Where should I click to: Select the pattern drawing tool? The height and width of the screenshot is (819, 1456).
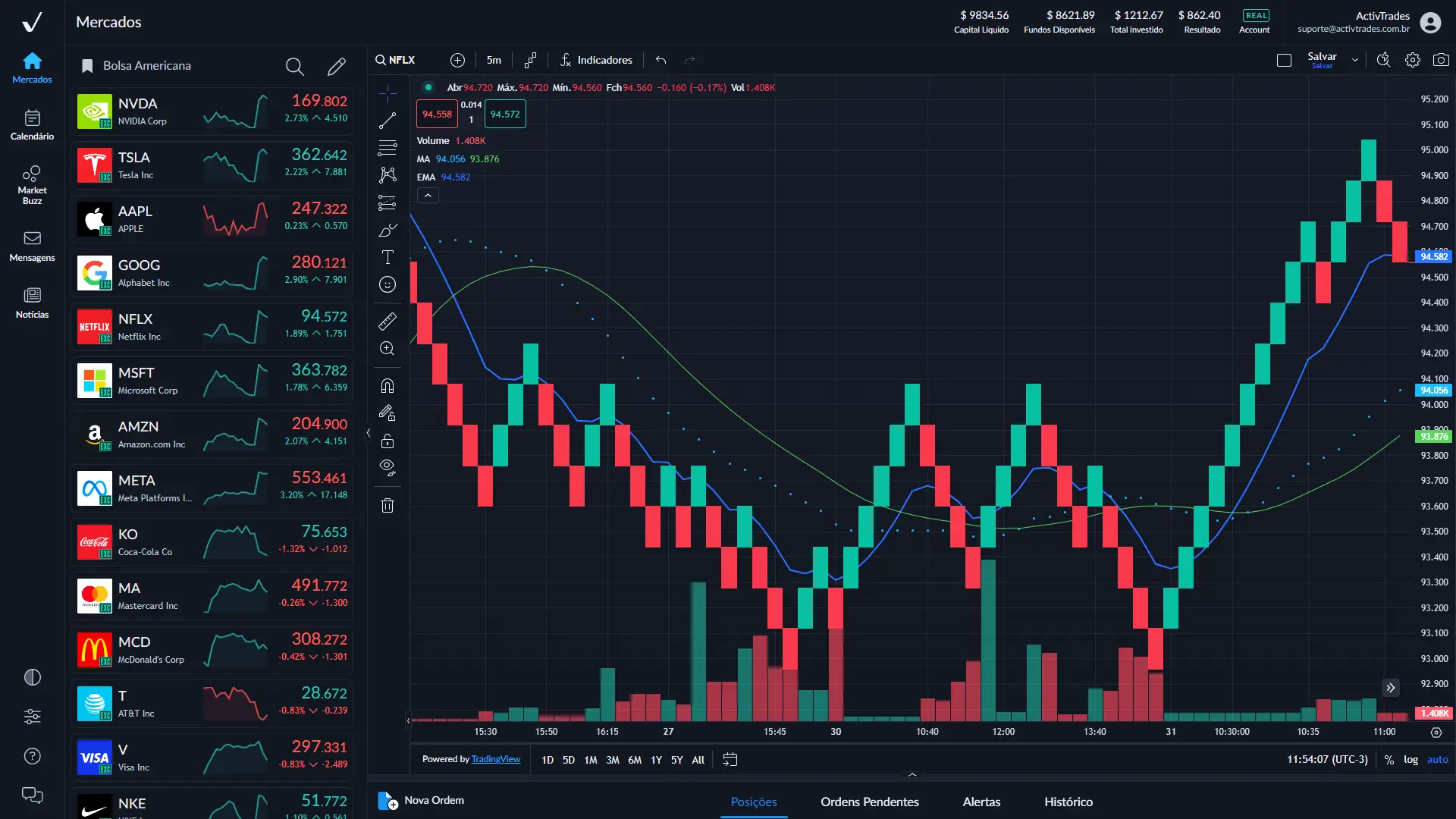pos(388,175)
